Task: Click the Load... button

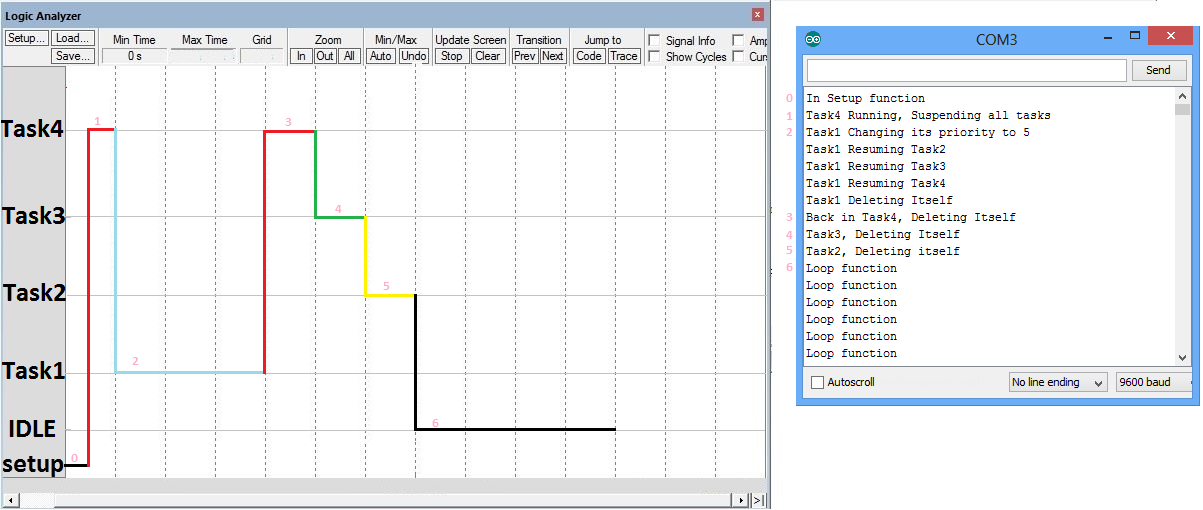Action: pos(73,39)
